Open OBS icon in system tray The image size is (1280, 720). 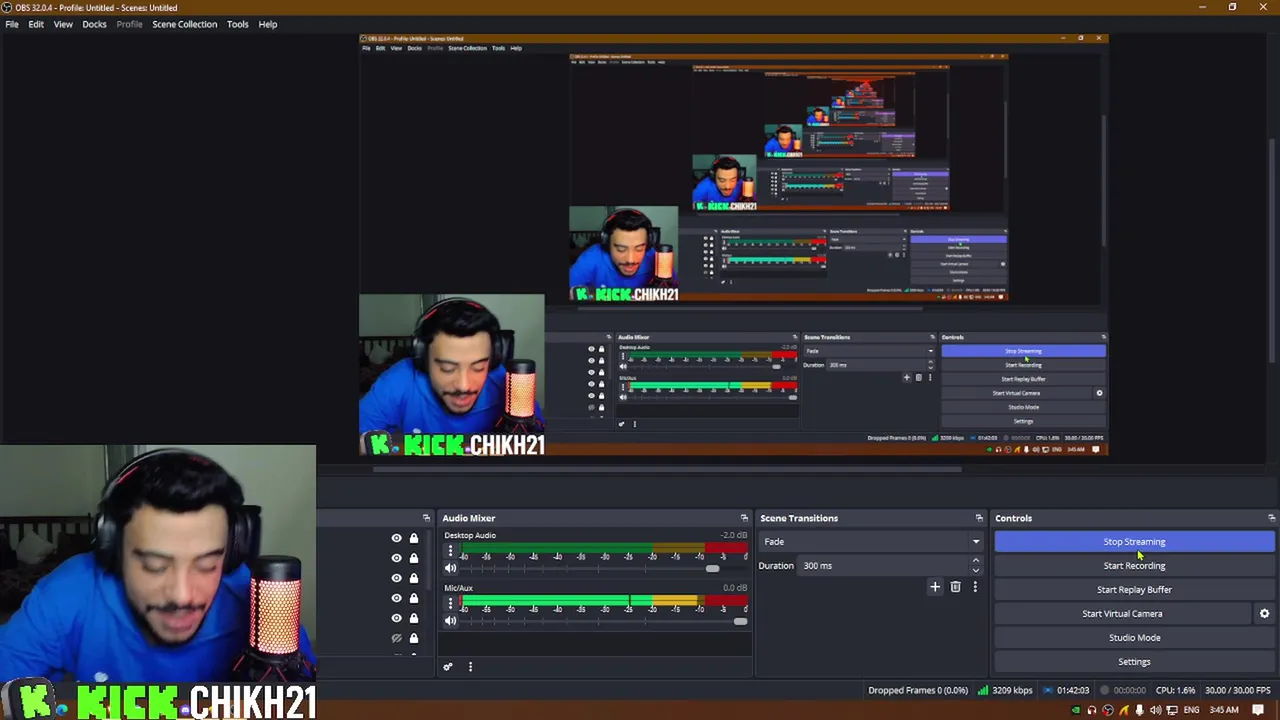click(1108, 711)
